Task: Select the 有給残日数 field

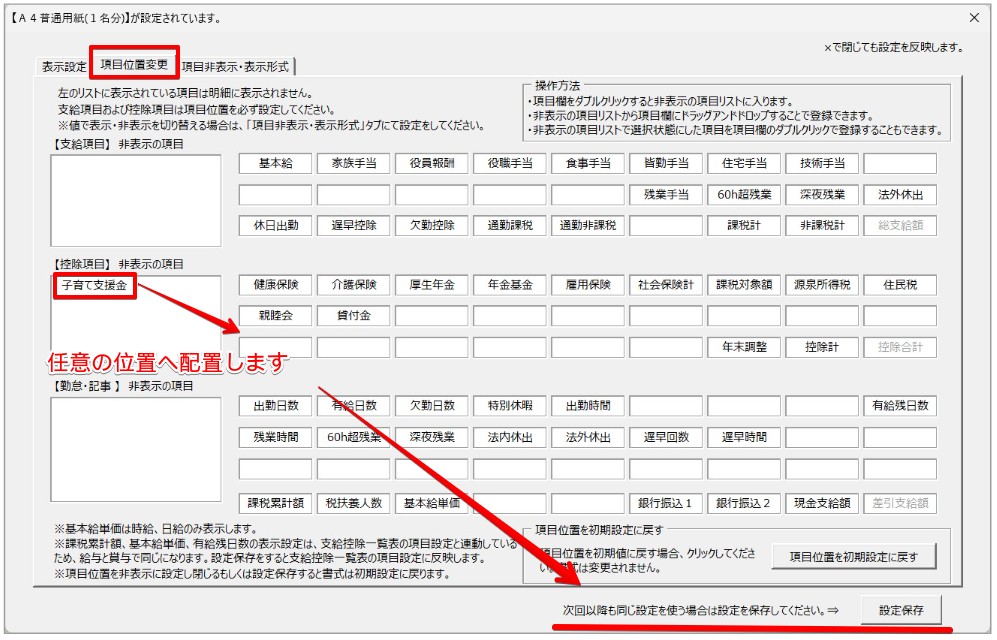Action: (900, 406)
